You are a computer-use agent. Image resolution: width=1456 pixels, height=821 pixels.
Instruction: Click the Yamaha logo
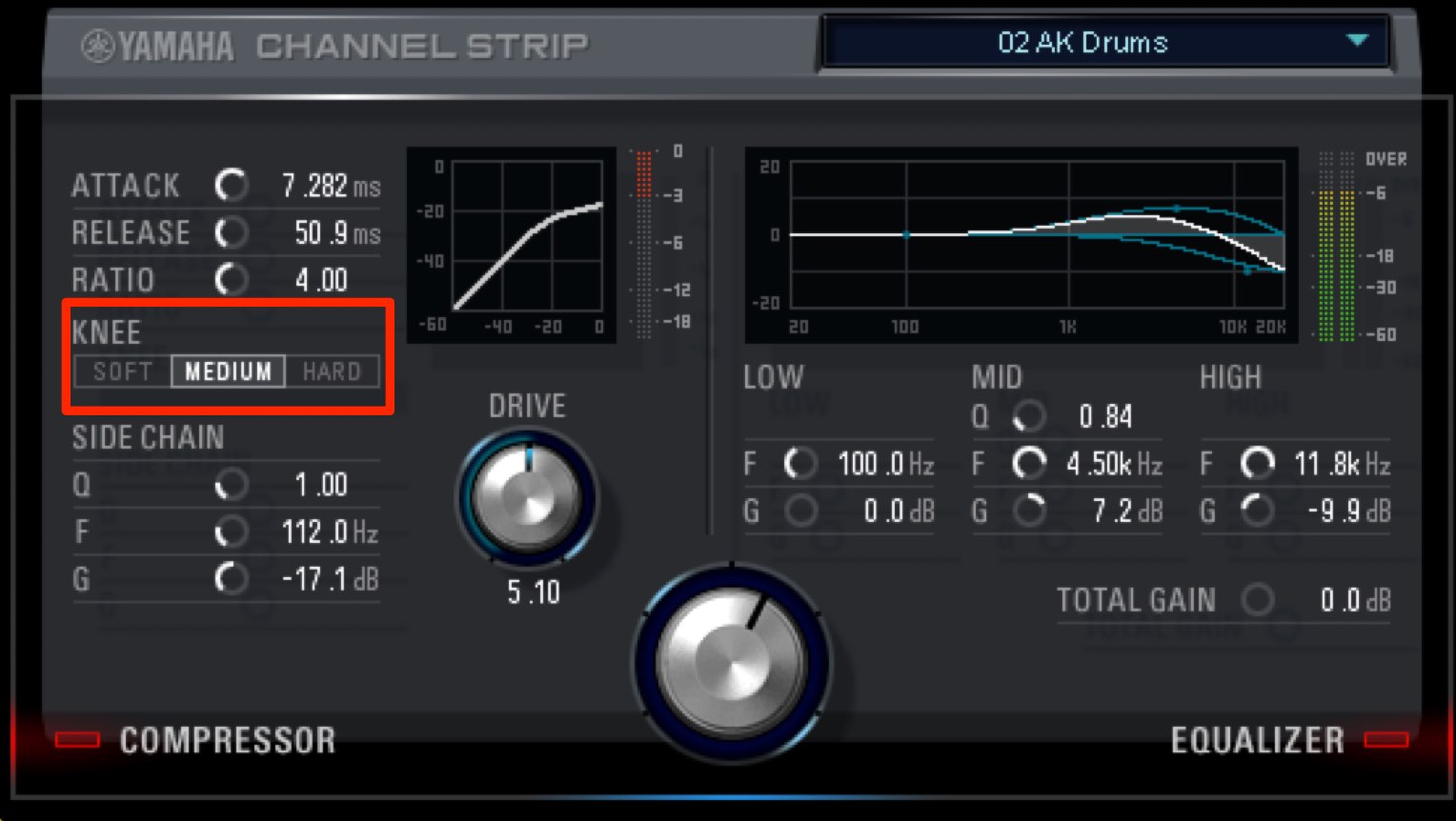(157, 46)
